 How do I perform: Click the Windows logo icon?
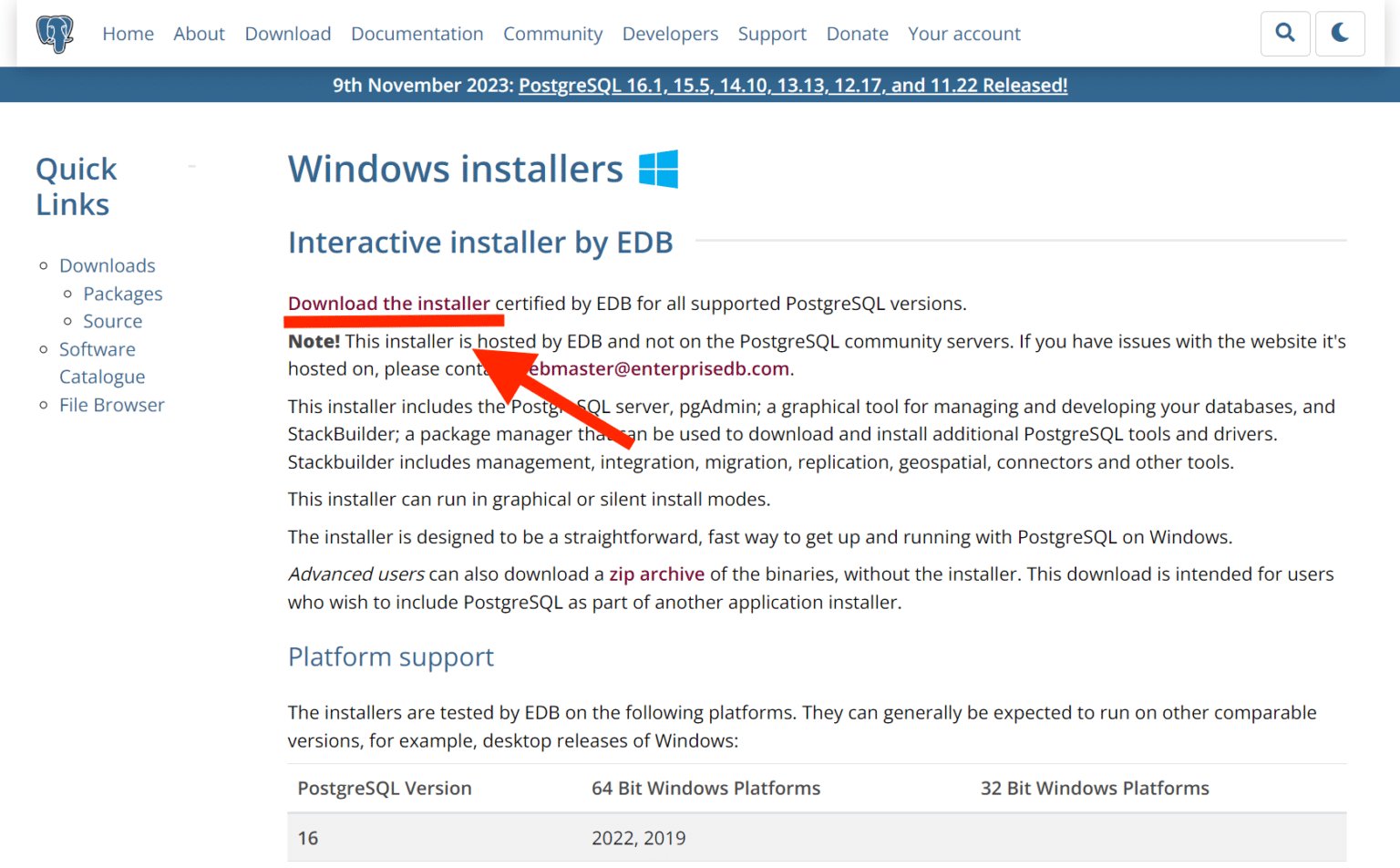point(658,170)
